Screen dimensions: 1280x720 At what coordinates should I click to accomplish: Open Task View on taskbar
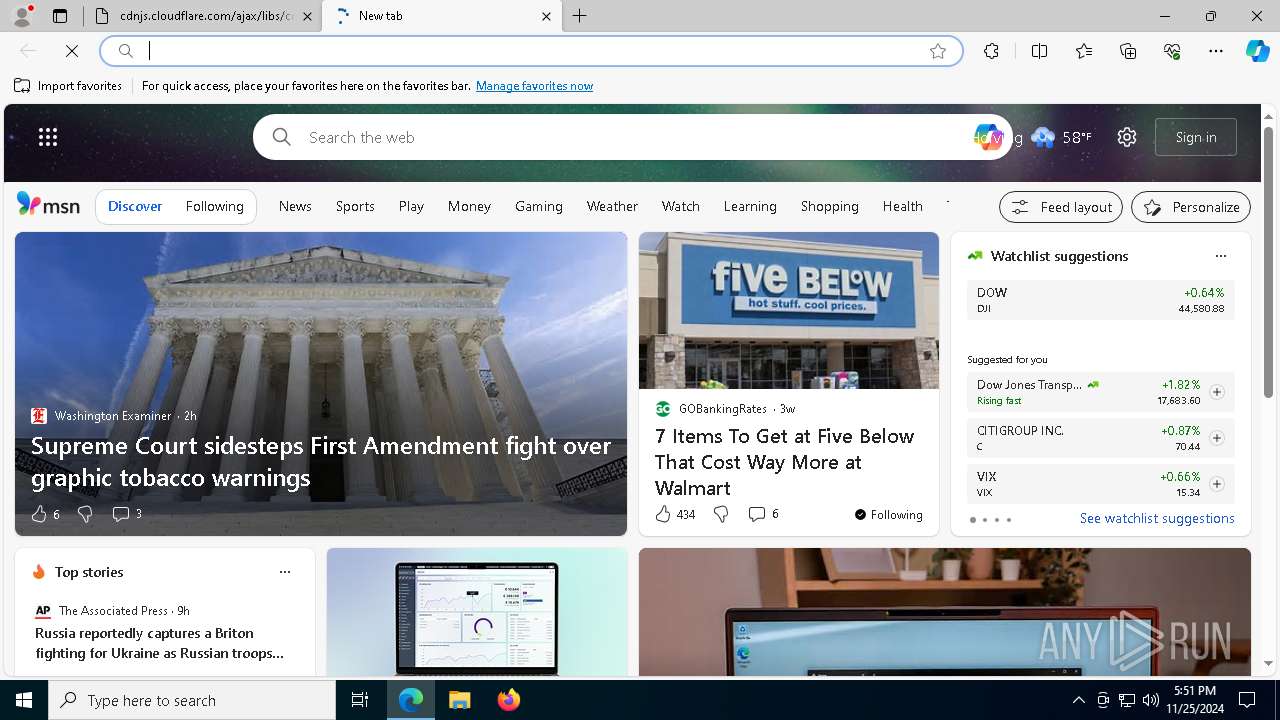(360, 700)
